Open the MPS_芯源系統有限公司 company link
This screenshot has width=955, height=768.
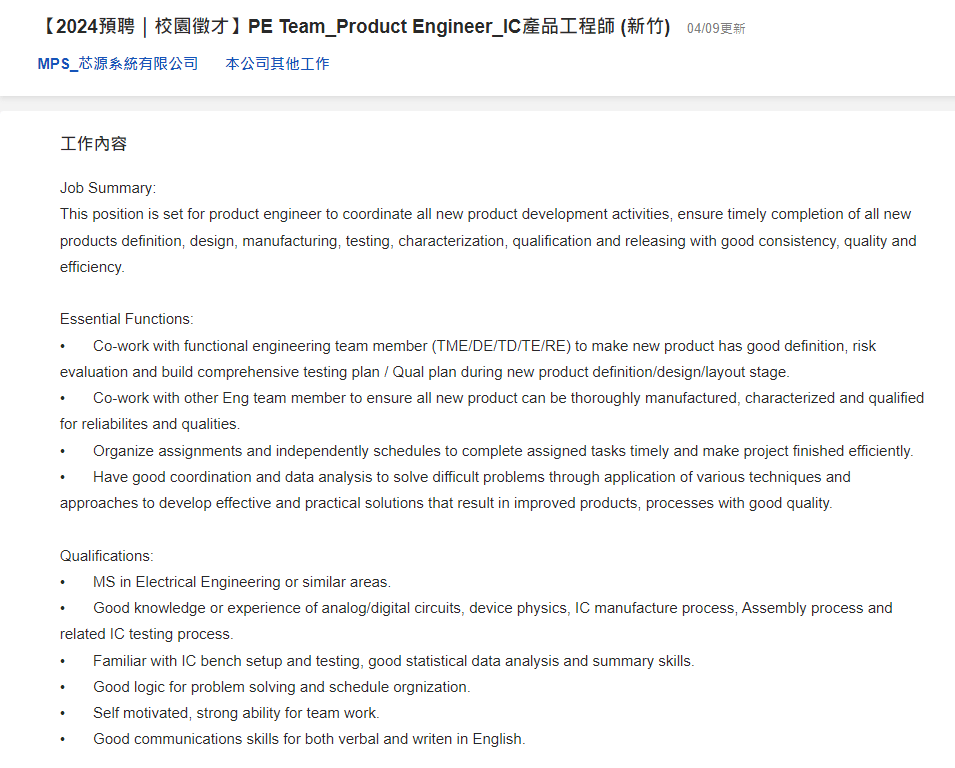[x=118, y=64]
